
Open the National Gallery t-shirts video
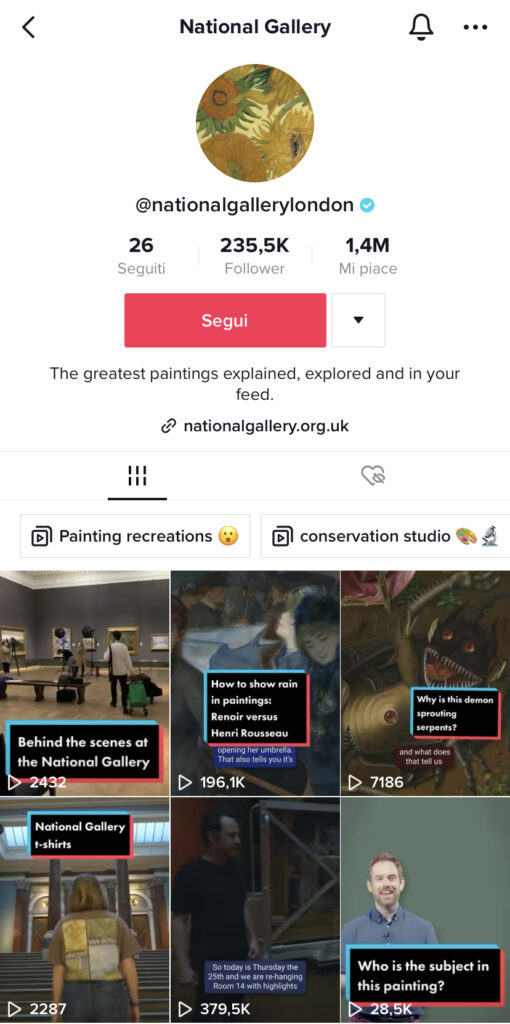[x=84, y=910]
